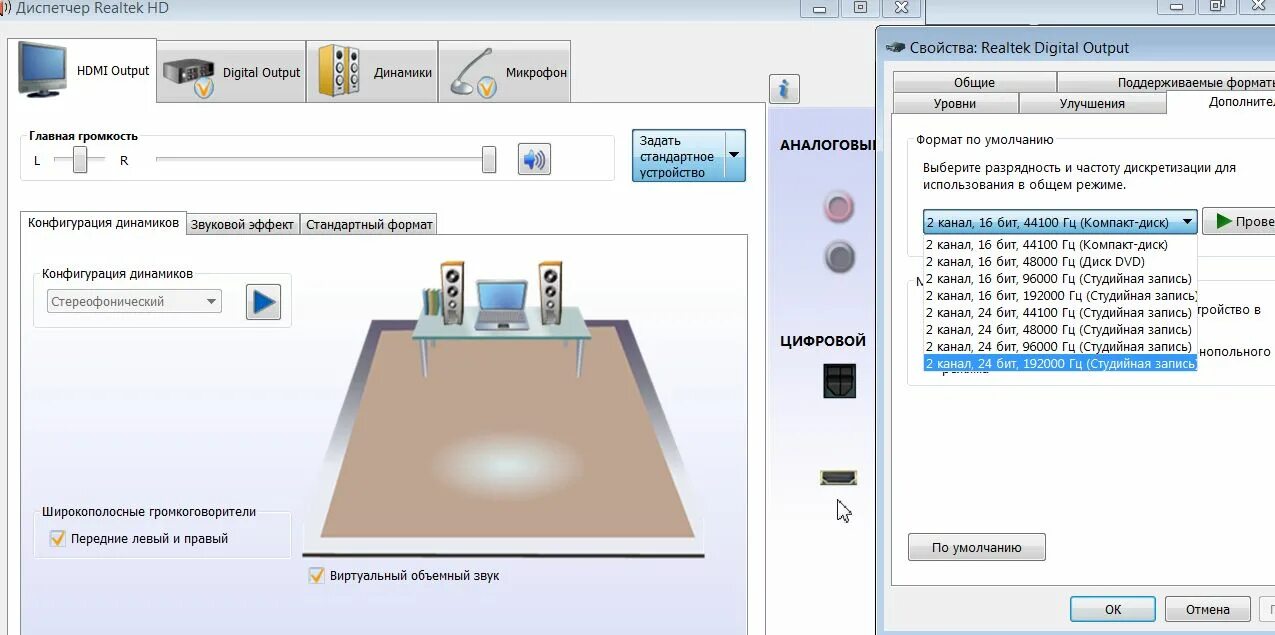Switch to the Уровни tab
The image size is (1275, 635).
tap(955, 103)
